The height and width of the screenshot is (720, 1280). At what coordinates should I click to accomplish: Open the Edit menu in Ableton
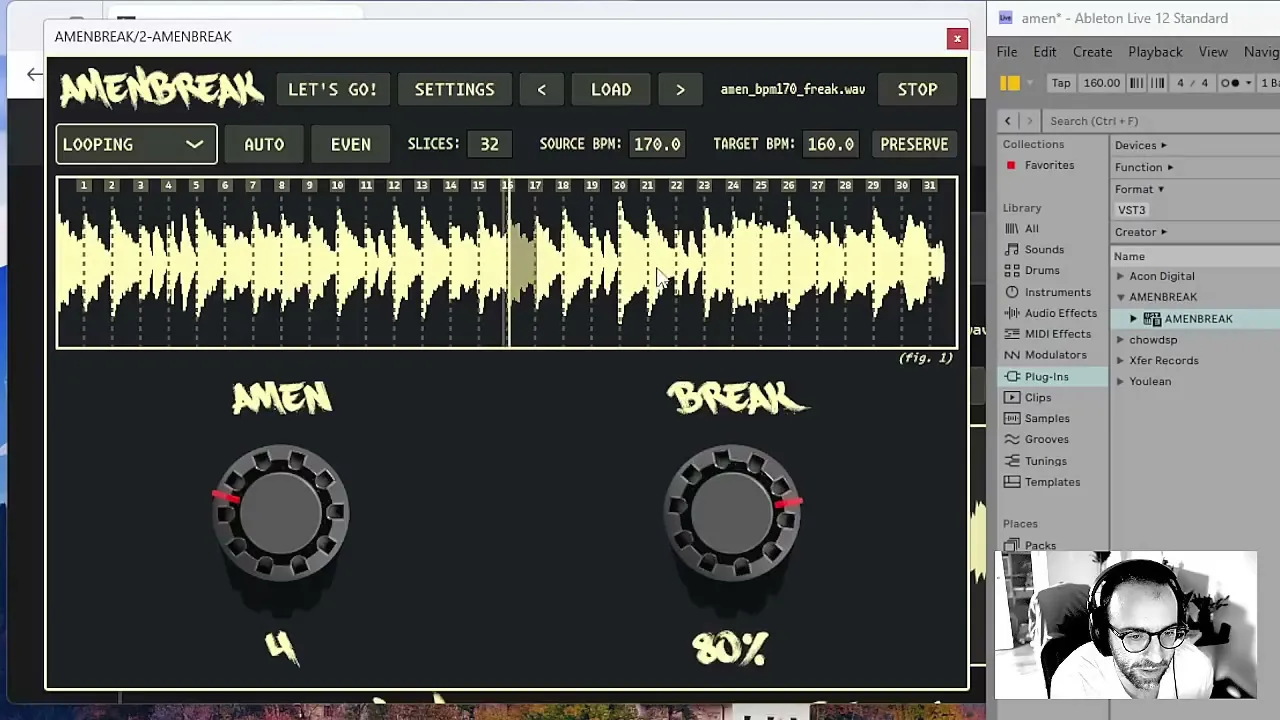click(x=1045, y=52)
